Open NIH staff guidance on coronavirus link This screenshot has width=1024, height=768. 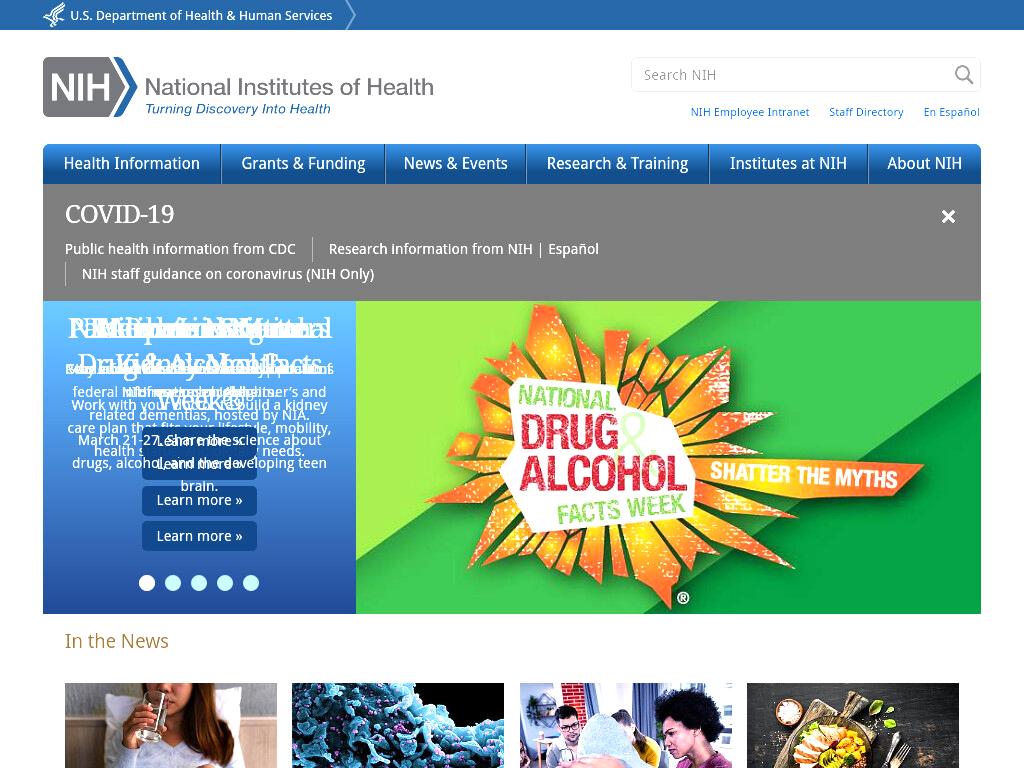click(x=228, y=274)
